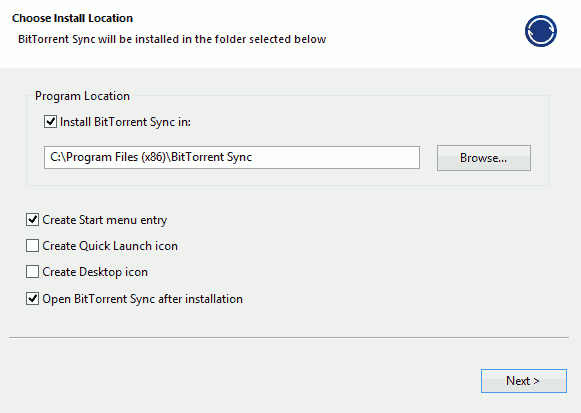Image resolution: width=581 pixels, height=413 pixels.
Task: Disable Create Start menu entry checkbox
Action: point(32,220)
